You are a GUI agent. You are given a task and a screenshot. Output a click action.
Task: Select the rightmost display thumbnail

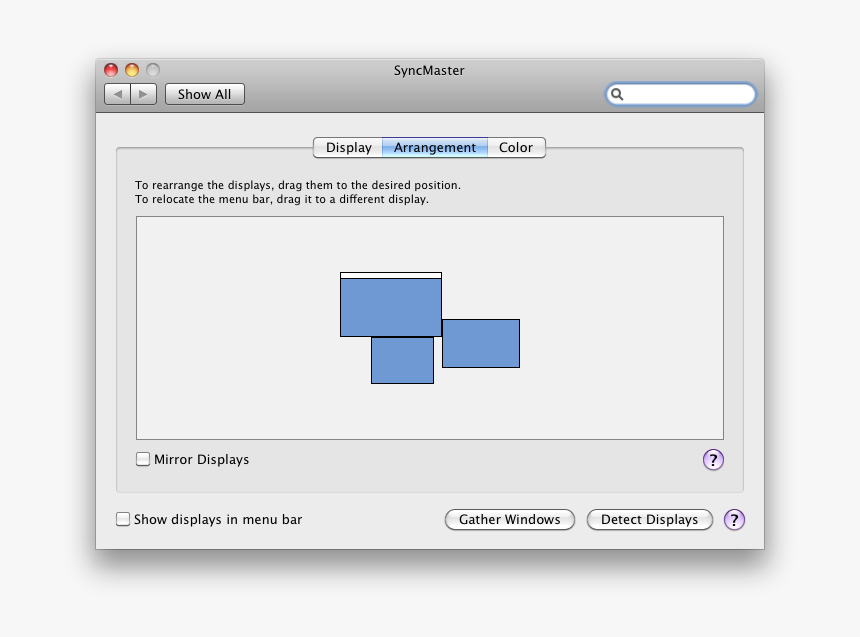tap(480, 343)
